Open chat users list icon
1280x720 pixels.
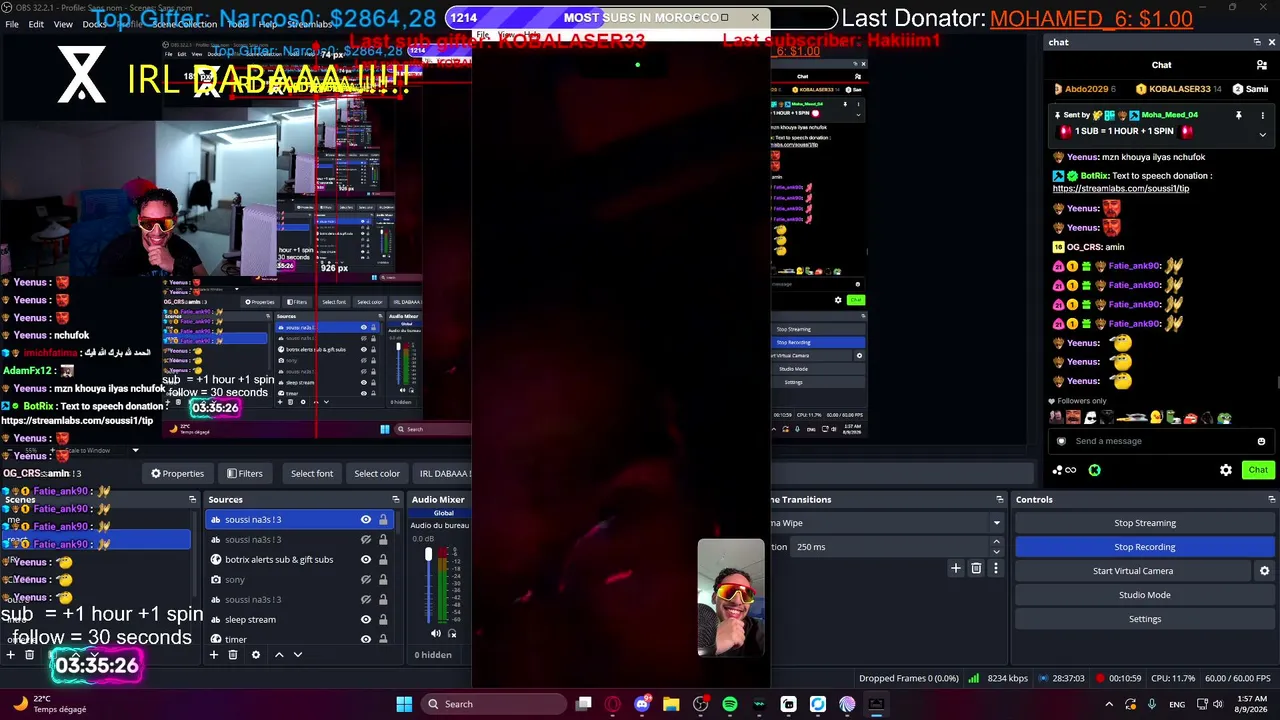(x=1262, y=65)
